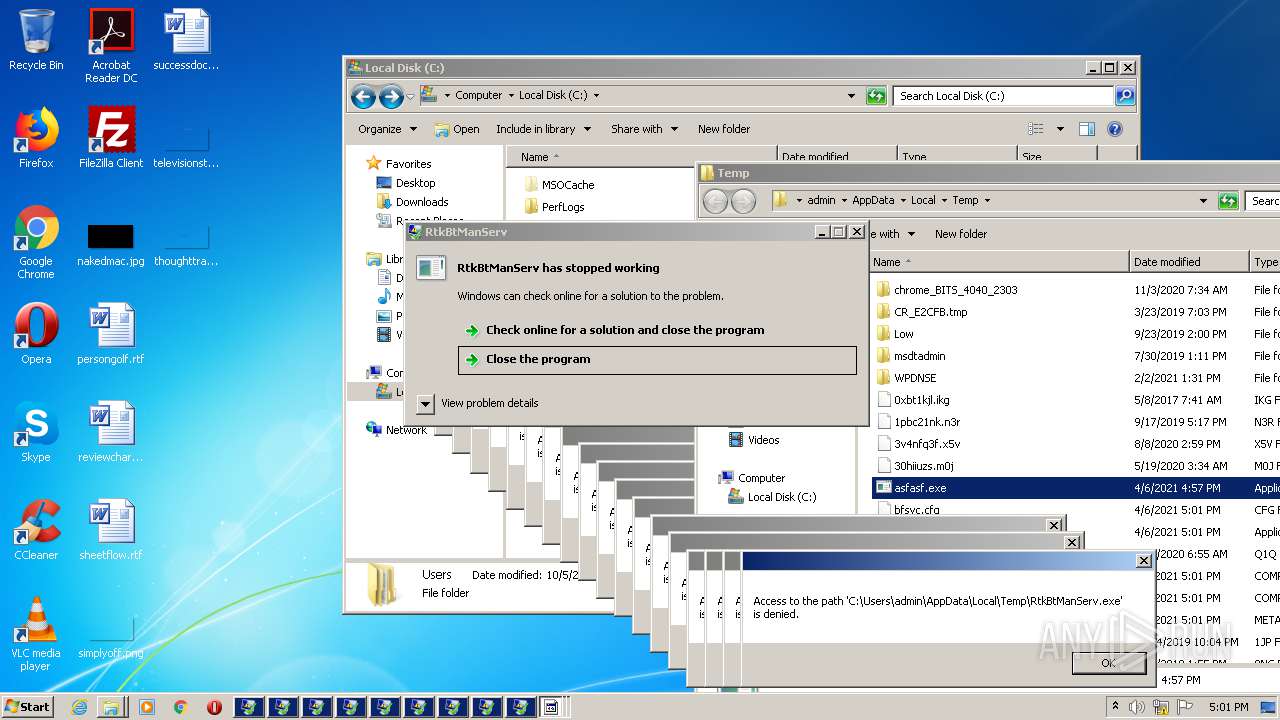Select the nakedmac.jpg image file
Viewport: 1280px width, 720px height.
point(111,245)
